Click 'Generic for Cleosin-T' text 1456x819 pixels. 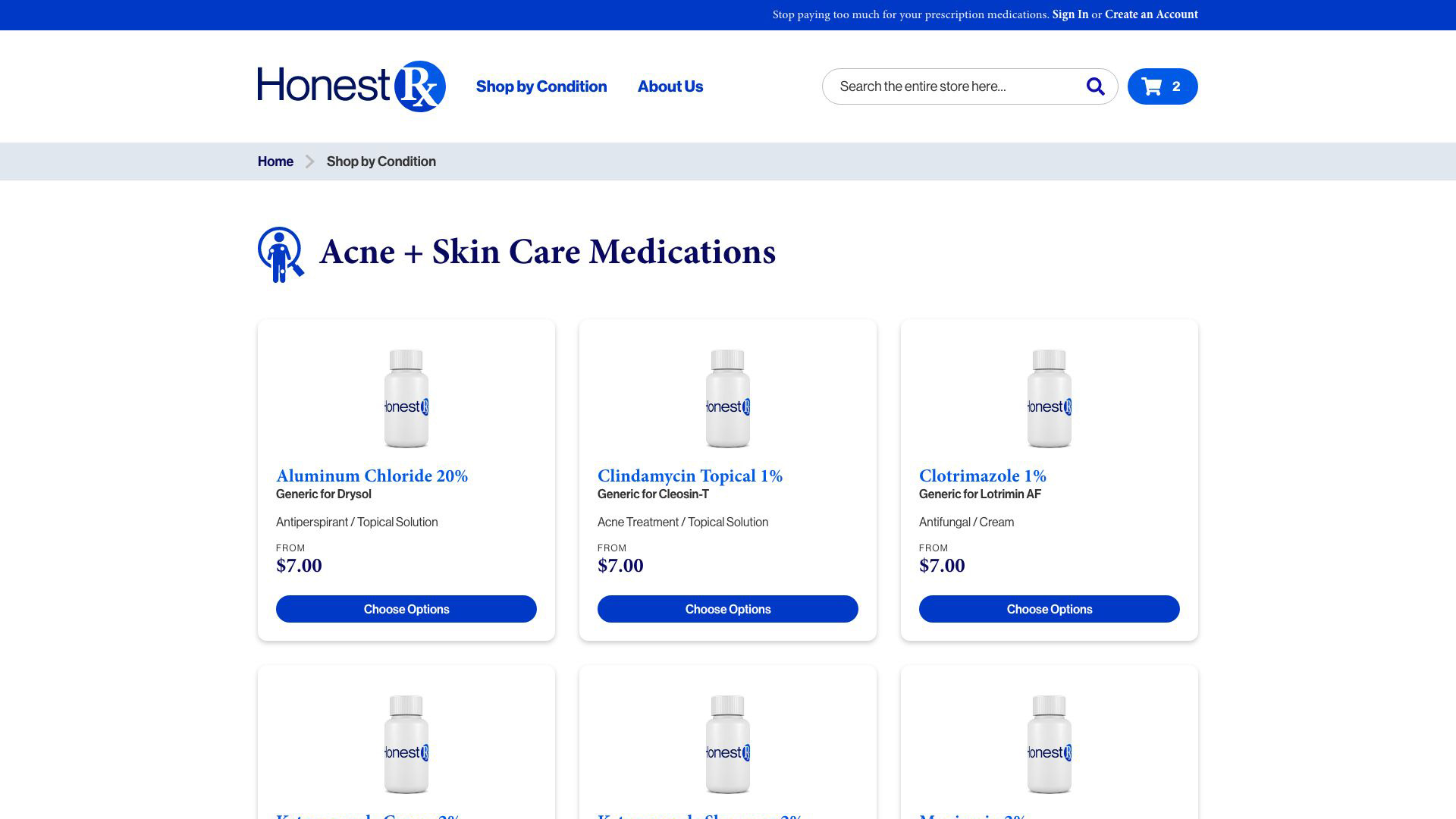click(x=653, y=494)
